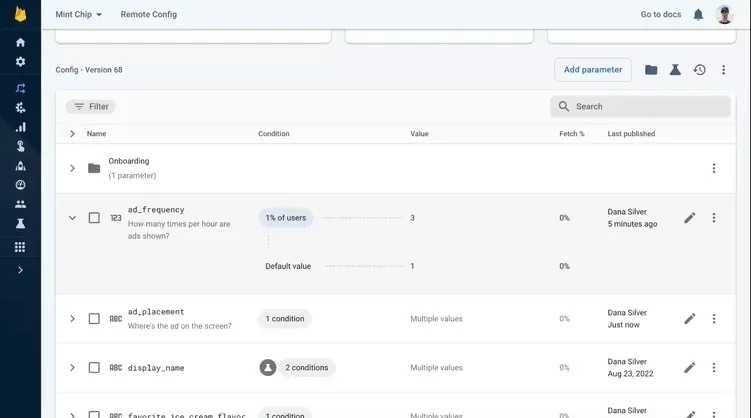Click display_name 2 conditions chip
The height and width of the screenshot is (418, 751).
point(307,368)
